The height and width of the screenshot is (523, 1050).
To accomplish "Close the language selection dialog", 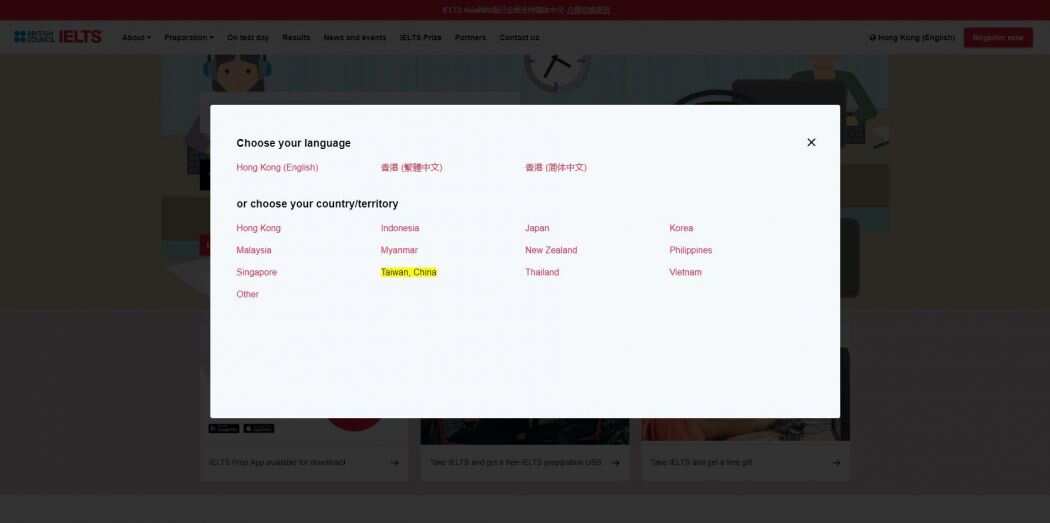I will point(811,142).
